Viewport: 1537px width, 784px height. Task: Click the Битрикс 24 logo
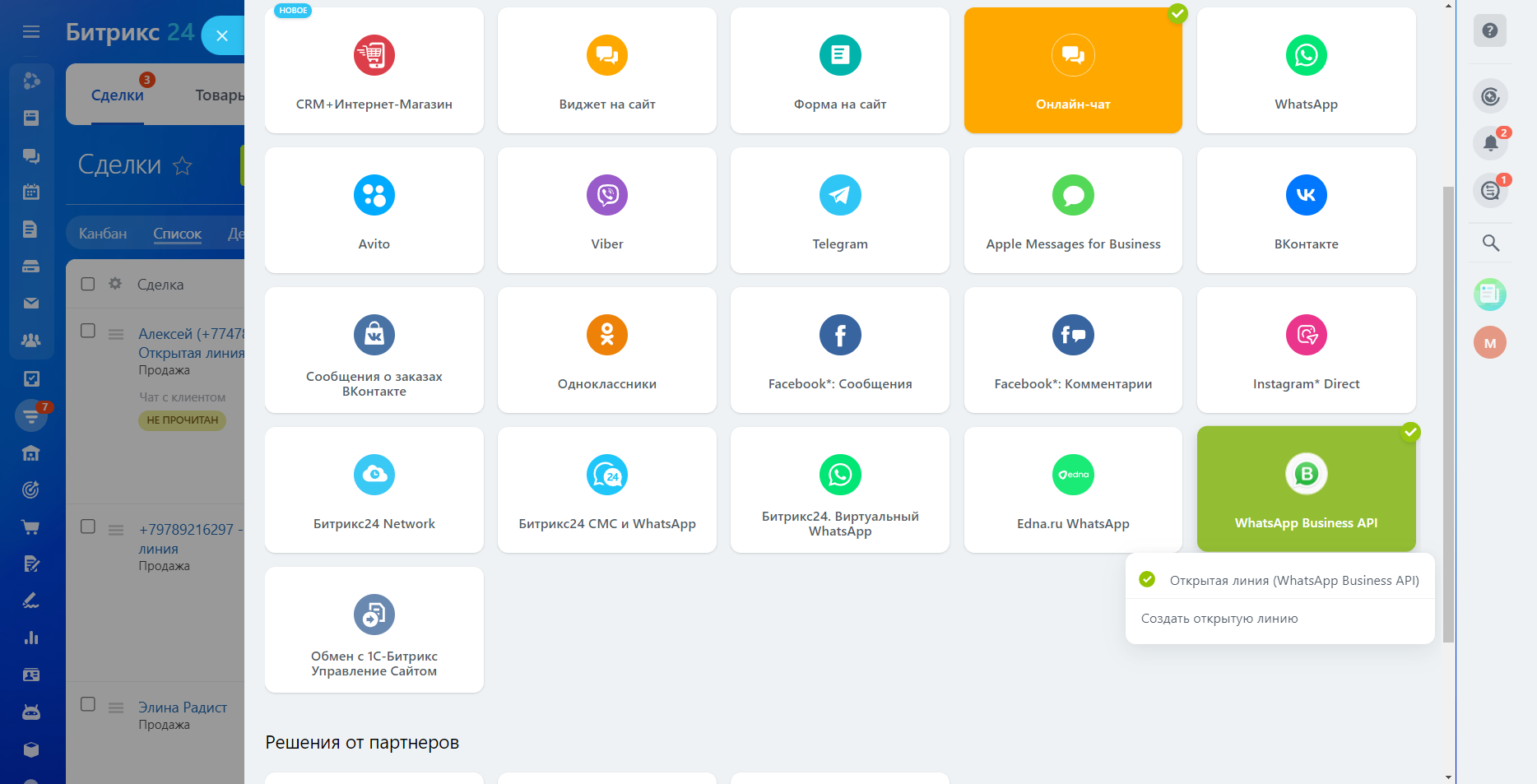130,32
